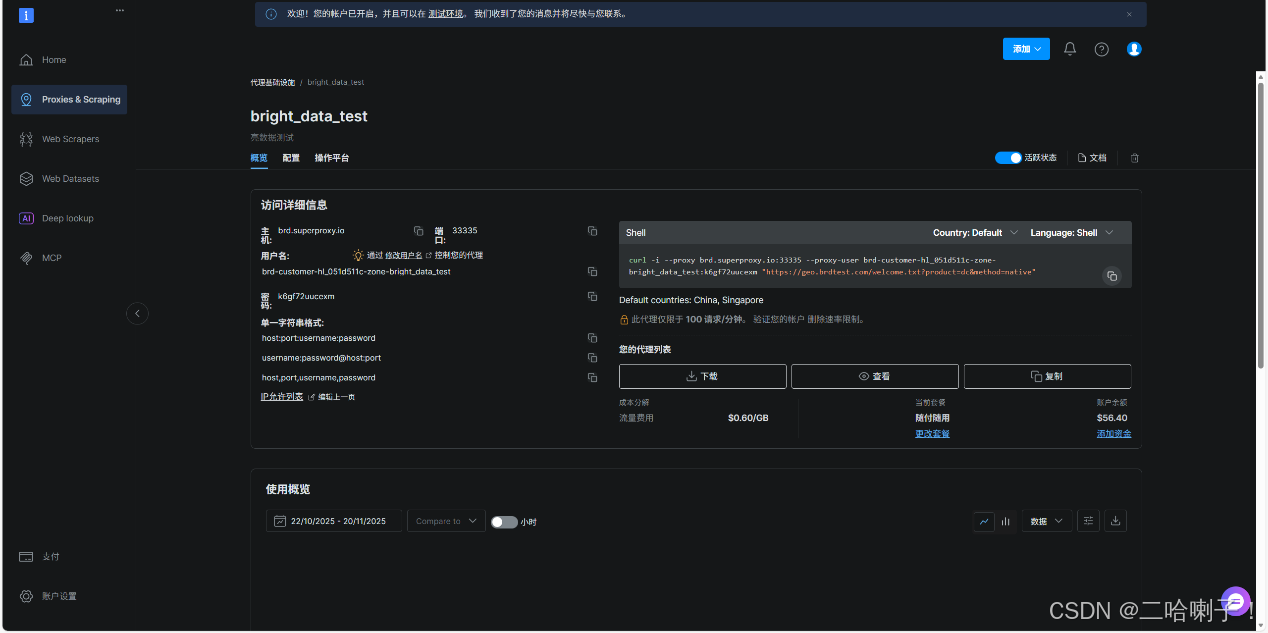Open Proxies & Scraping section
Image resolution: width=1268 pixels, height=633 pixels.
pos(69,99)
